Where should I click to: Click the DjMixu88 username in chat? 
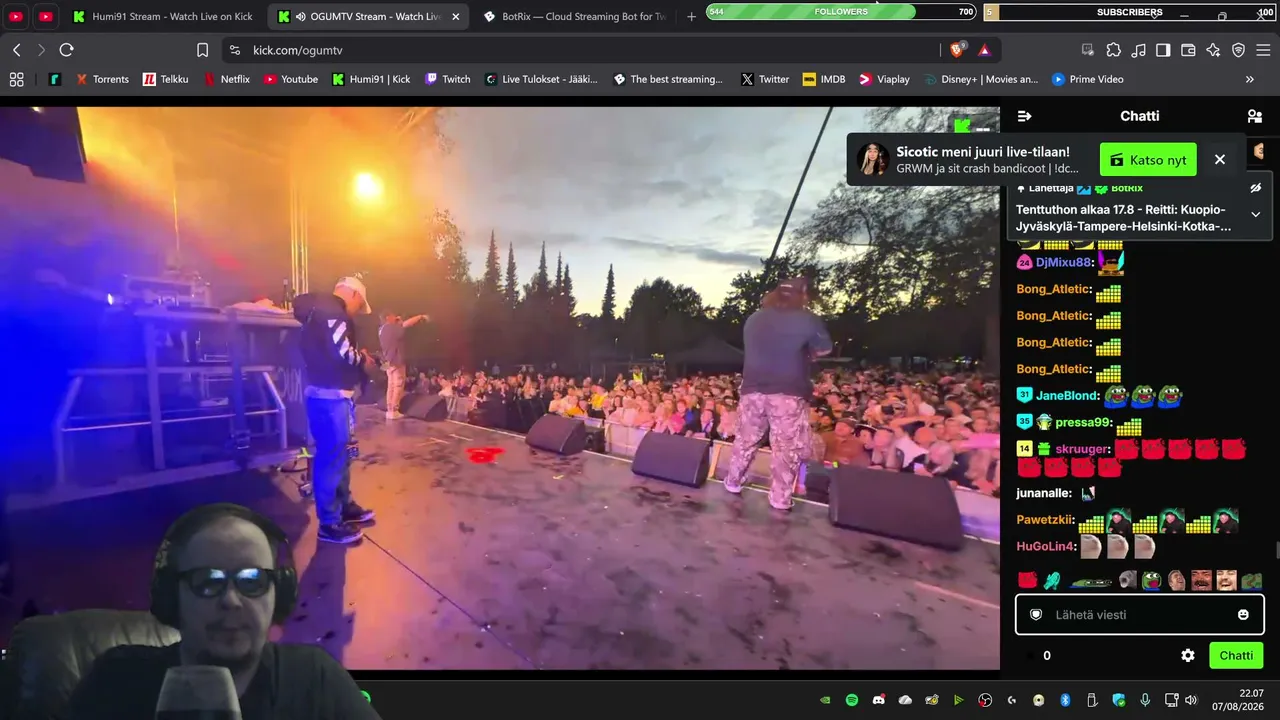[1063, 263]
